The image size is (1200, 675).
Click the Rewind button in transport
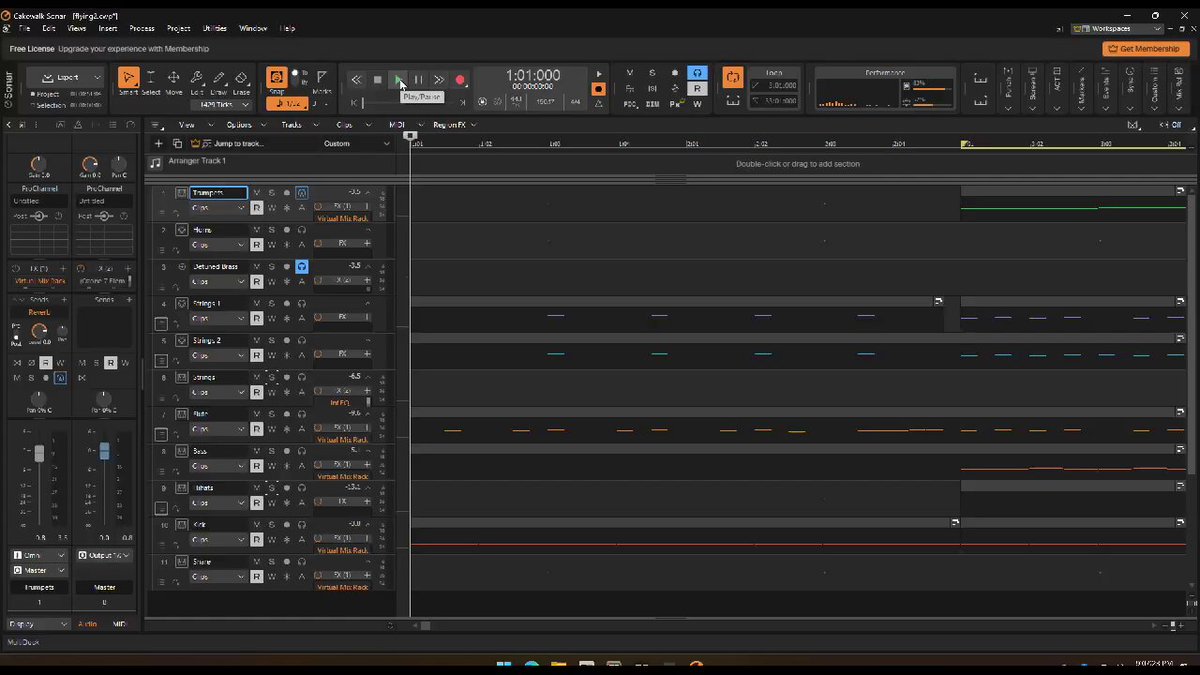356,80
